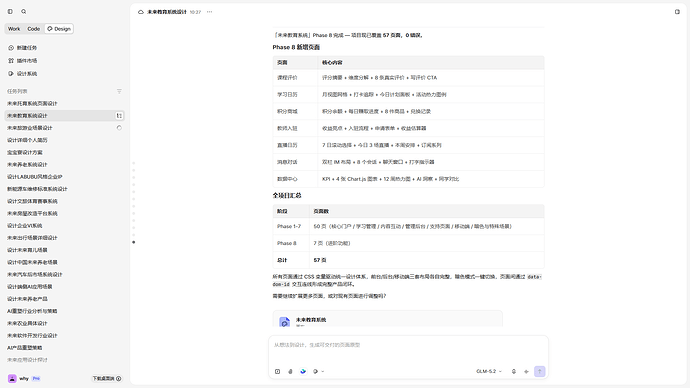This screenshot has height=388, width=690.
Task: Open the GLM-5.2 model selector dropdown
Action: point(488,371)
